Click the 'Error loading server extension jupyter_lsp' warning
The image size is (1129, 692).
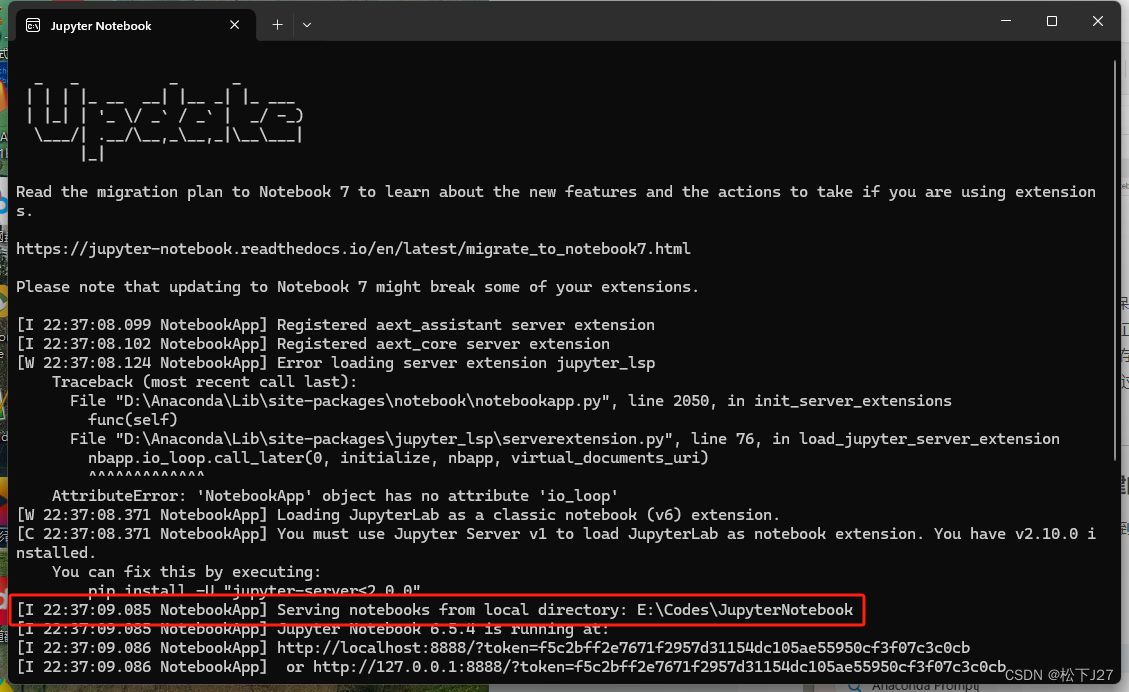click(336, 363)
